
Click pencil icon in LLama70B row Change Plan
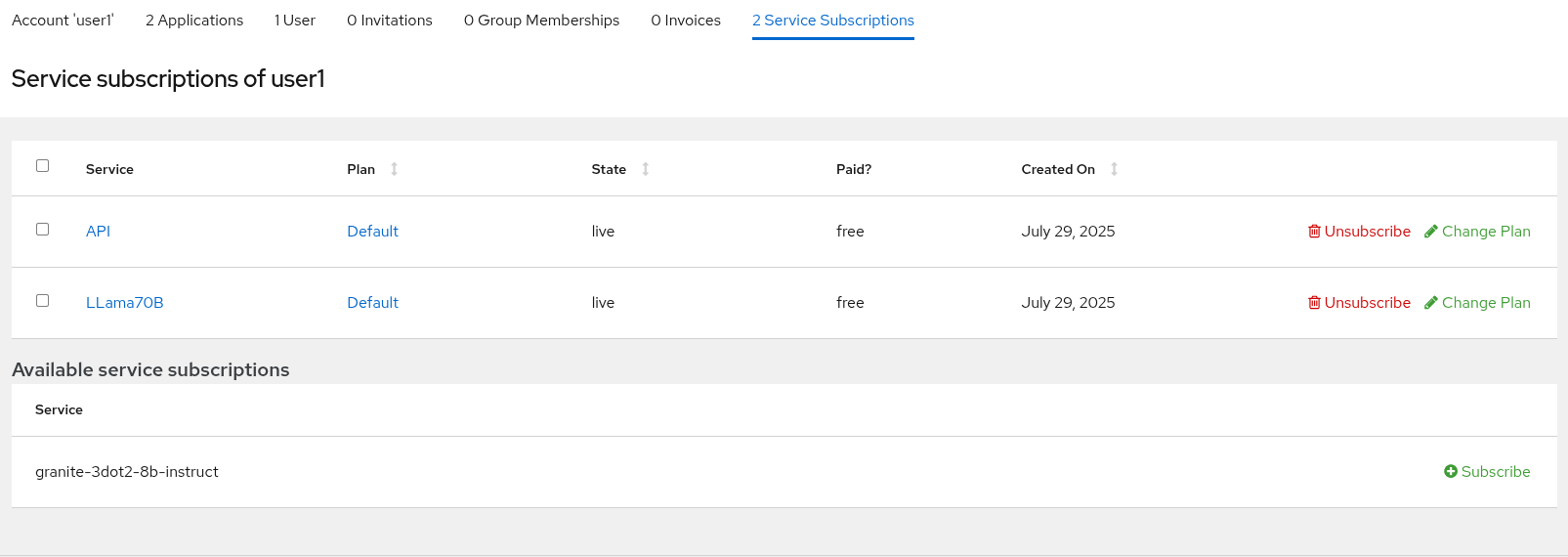(x=1431, y=303)
